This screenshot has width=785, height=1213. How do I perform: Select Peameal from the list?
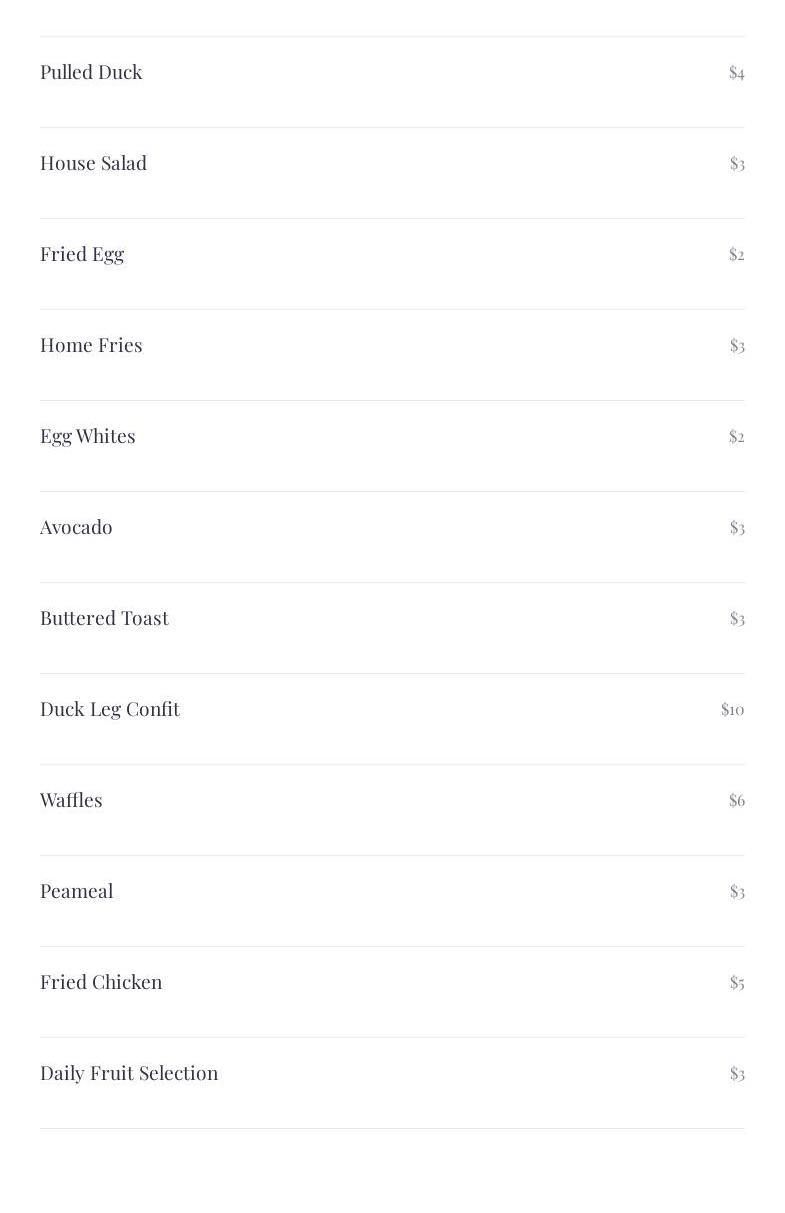pos(76,891)
